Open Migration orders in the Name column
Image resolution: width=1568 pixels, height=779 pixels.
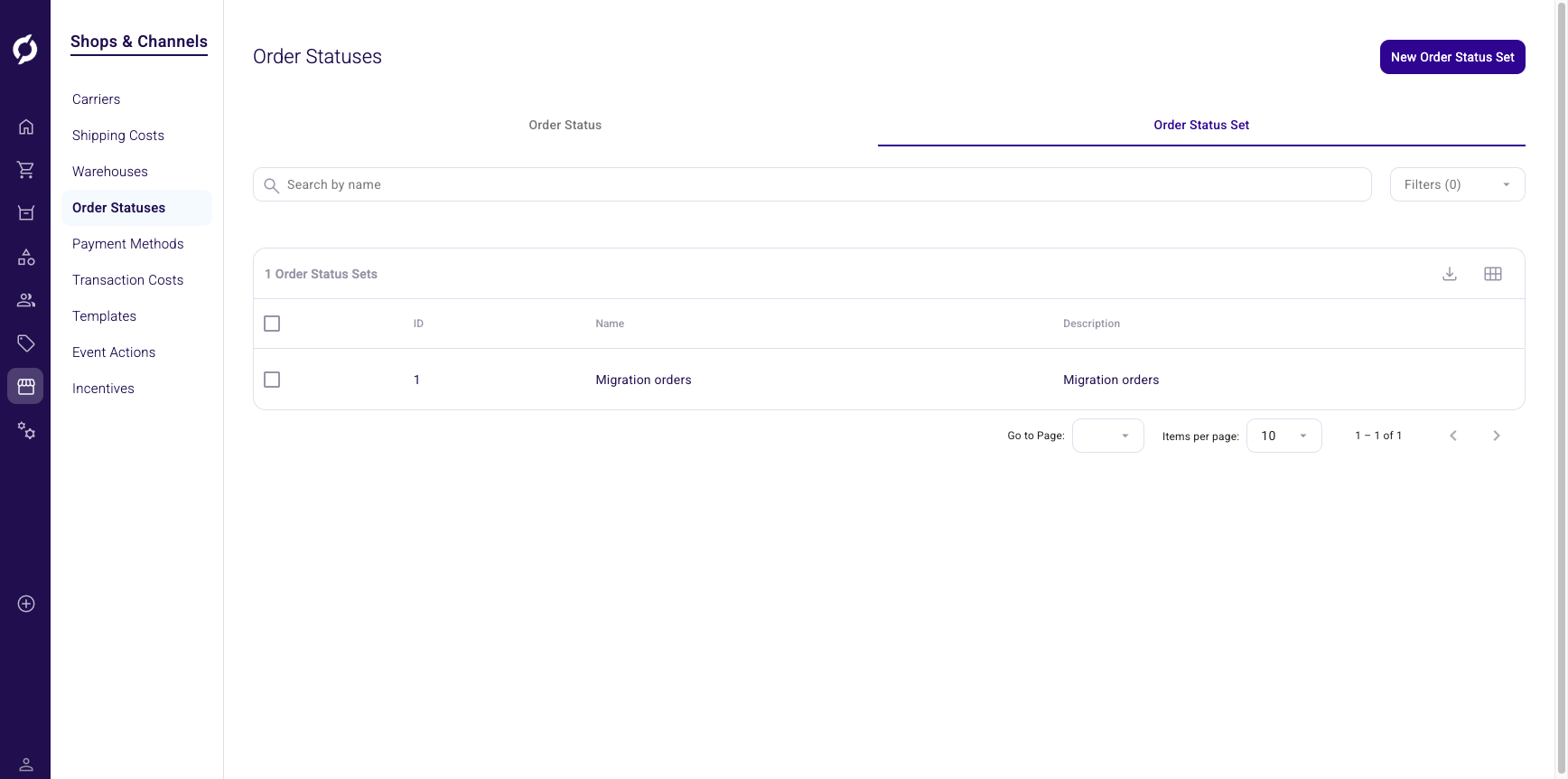(x=643, y=380)
